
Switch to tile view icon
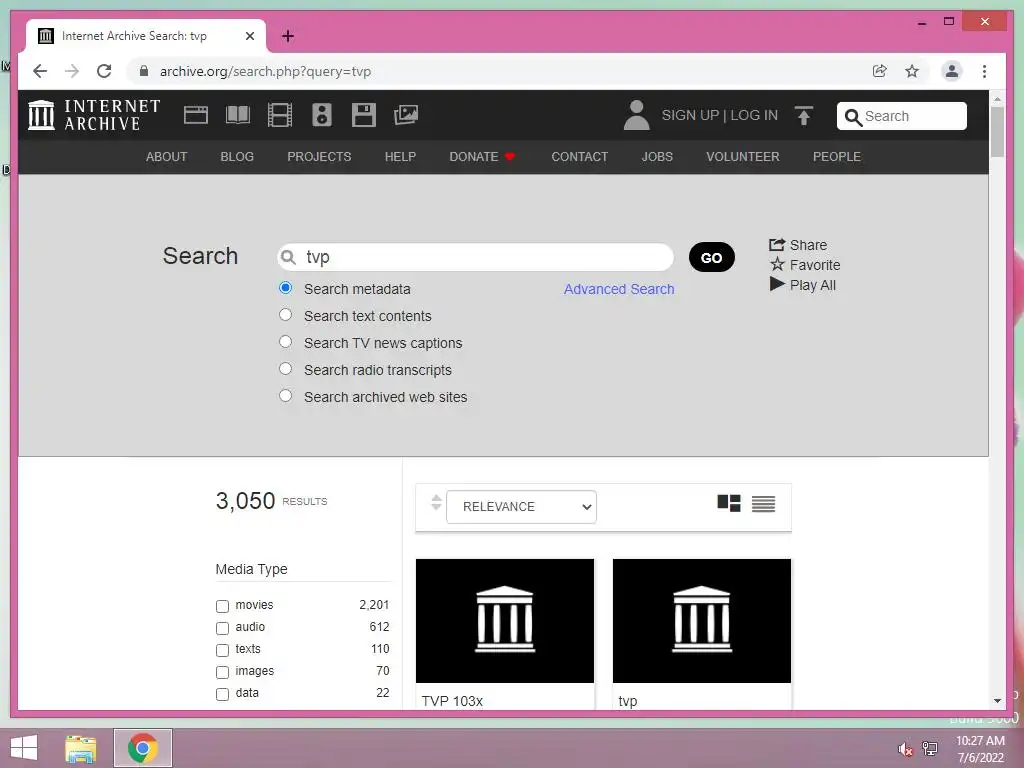[x=729, y=504]
